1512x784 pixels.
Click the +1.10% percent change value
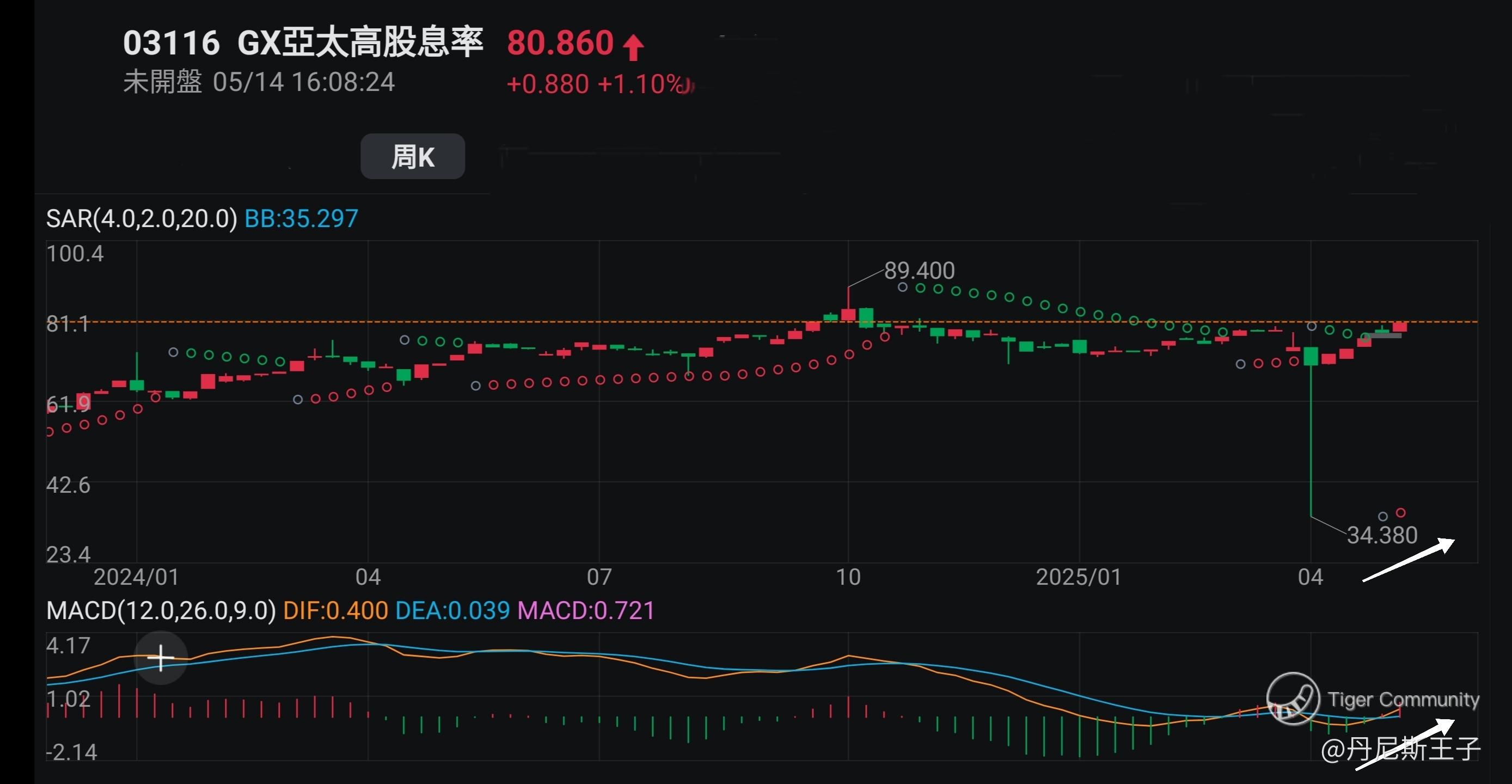coord(641,84)
